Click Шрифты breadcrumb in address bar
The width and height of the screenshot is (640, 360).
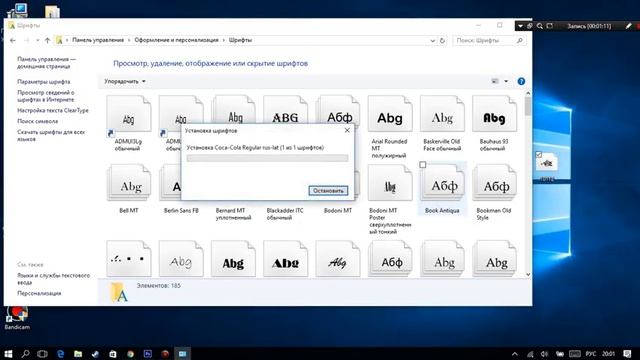tap(240, 40)
